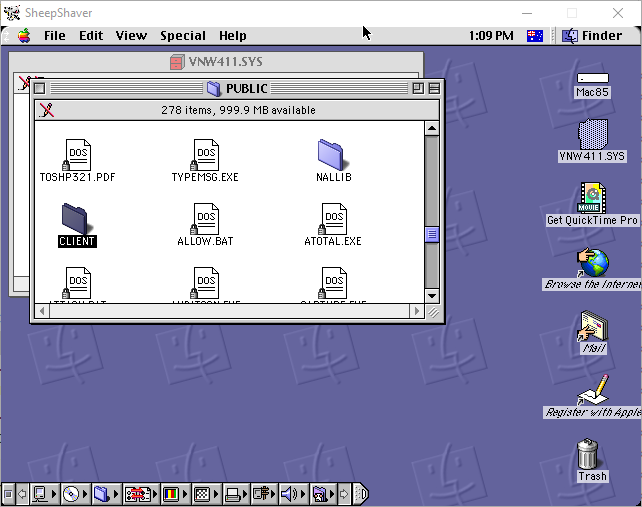Open the Apple menu
The width and height of the screenshot is (642, 507).
tap(24, 36)
